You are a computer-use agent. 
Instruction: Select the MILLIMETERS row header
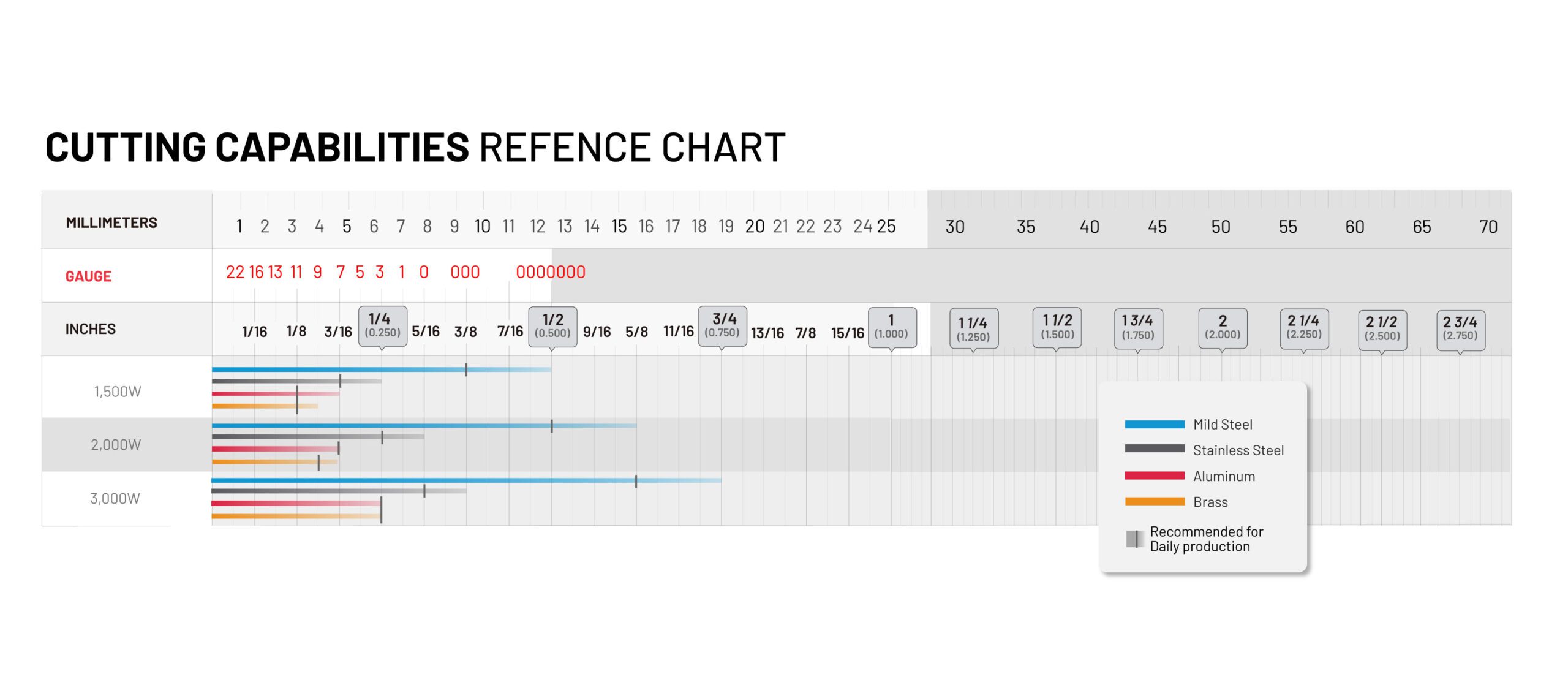[111, 222]
